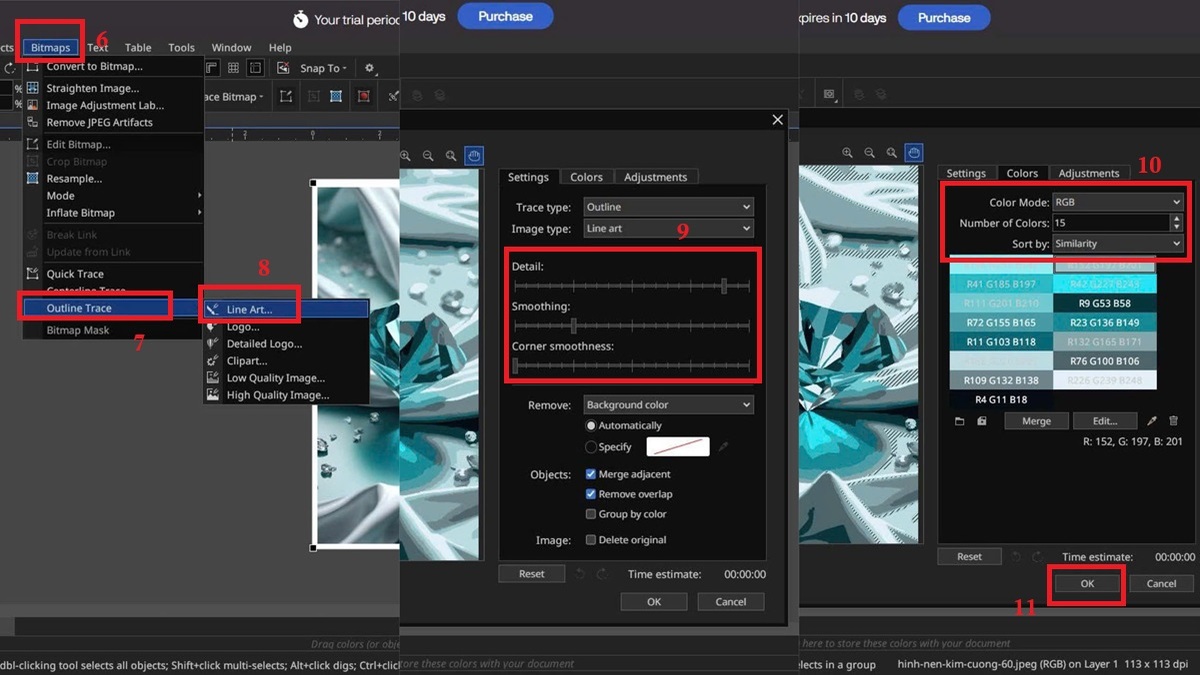Open Remove dropdown showing Background color

pos(668,405)
